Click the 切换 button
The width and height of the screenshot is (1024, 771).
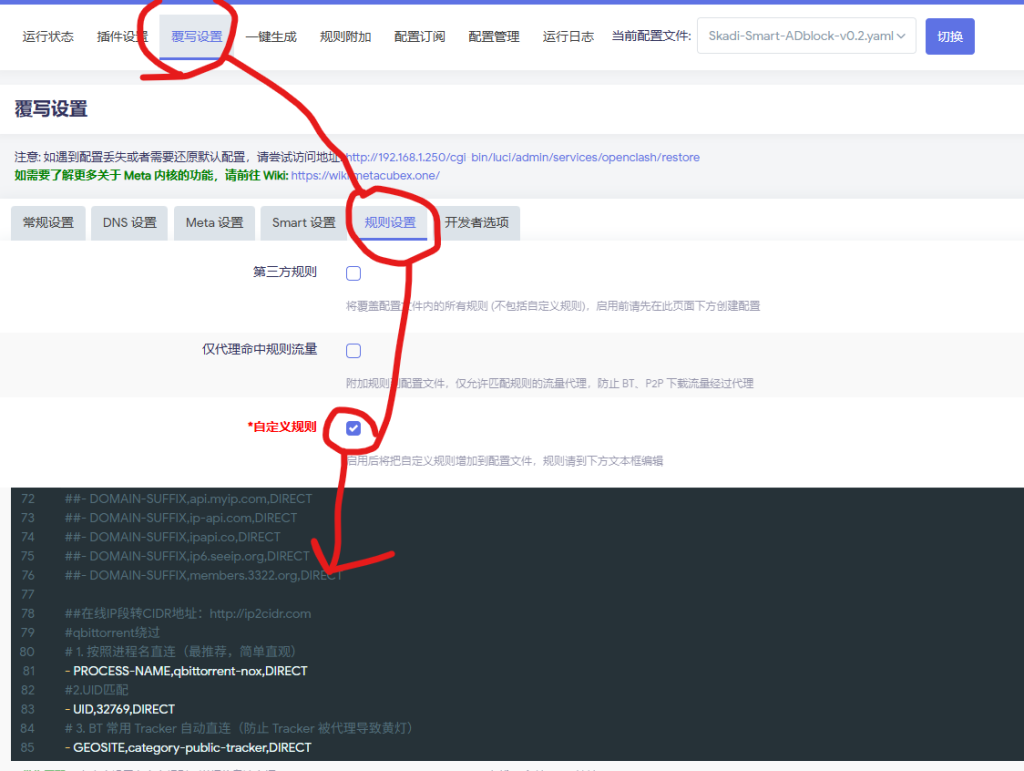(949, 36)
